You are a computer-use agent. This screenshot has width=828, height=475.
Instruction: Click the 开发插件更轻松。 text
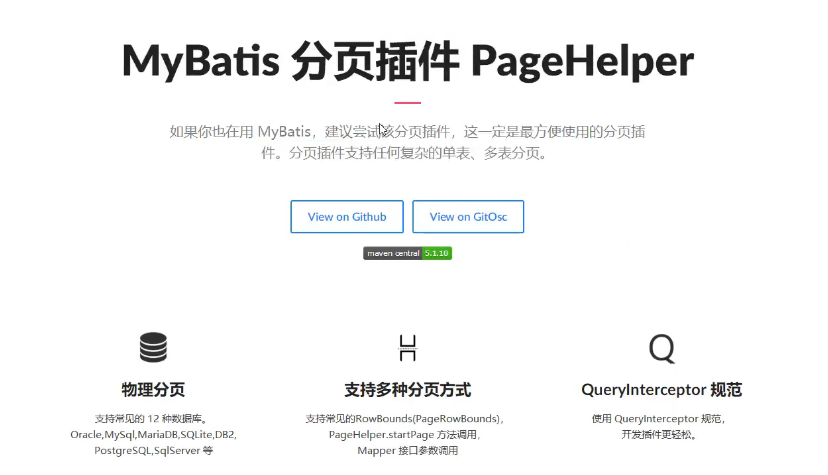[x=658, y=434]
